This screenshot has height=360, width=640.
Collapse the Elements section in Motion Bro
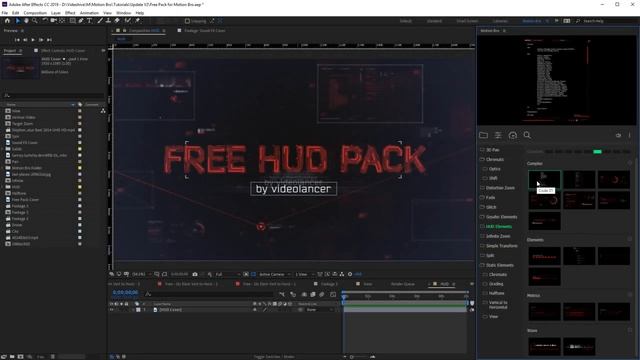pyautogui.click(x=630, y=240)
